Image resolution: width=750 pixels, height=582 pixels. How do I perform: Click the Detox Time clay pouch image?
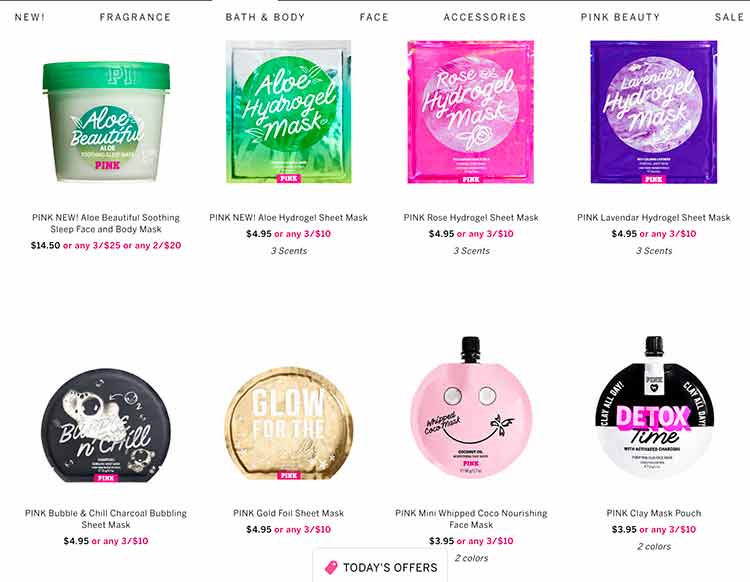pyautogui.click(x=653, y=407)
